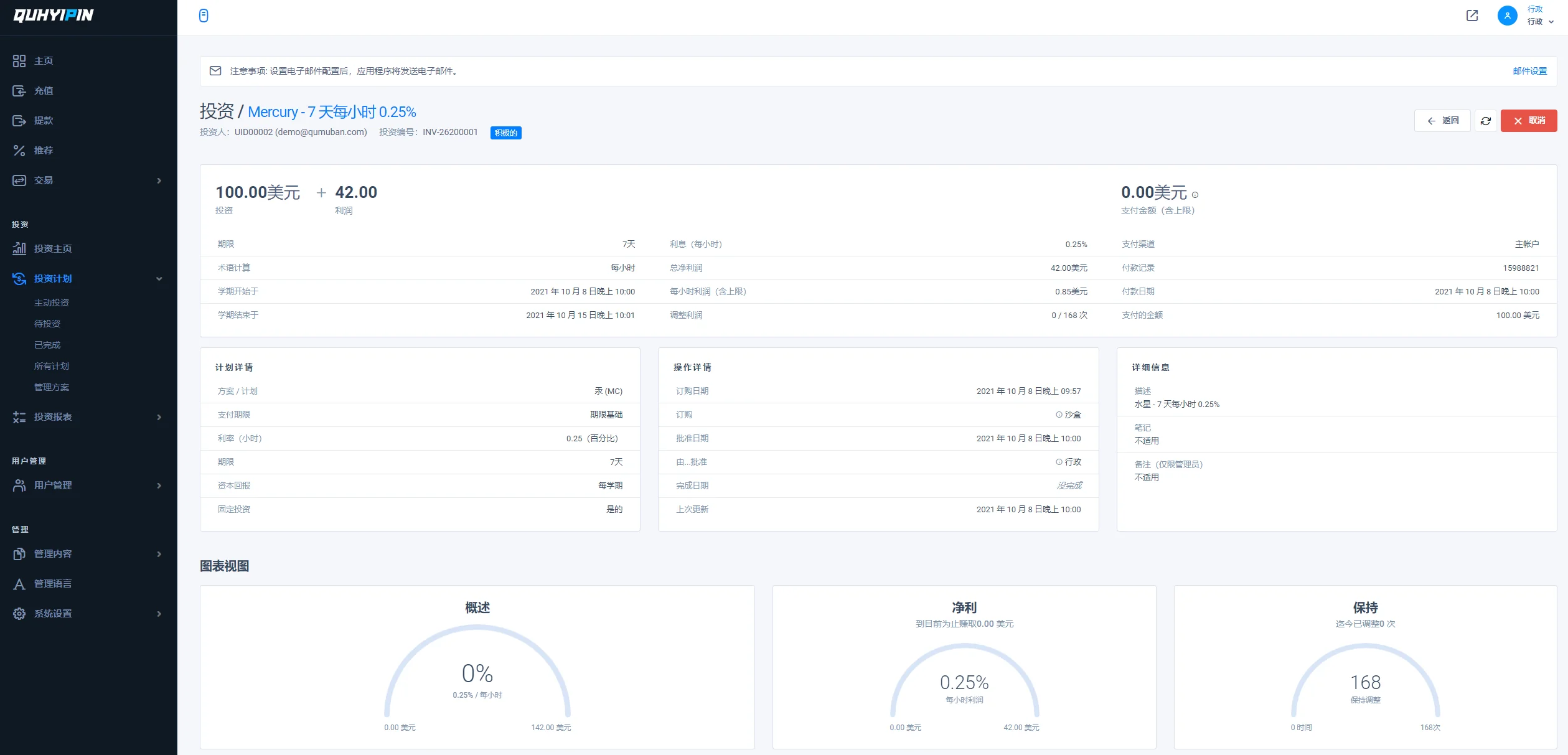1568x755 pixels.
Task: Click the refresh icon button
Action: click(1485, 121)
